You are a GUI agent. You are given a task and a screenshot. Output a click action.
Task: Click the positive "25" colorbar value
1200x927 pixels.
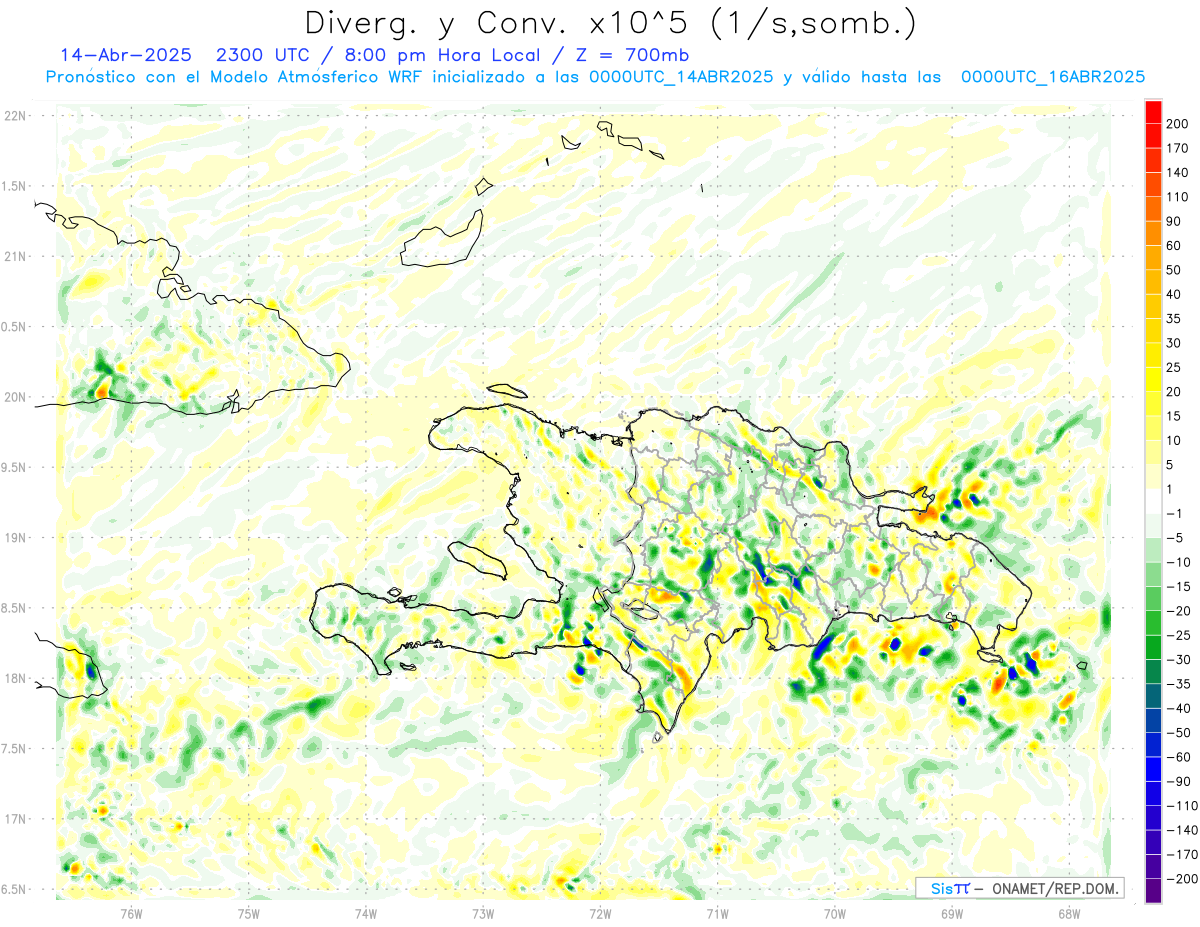1174,368
